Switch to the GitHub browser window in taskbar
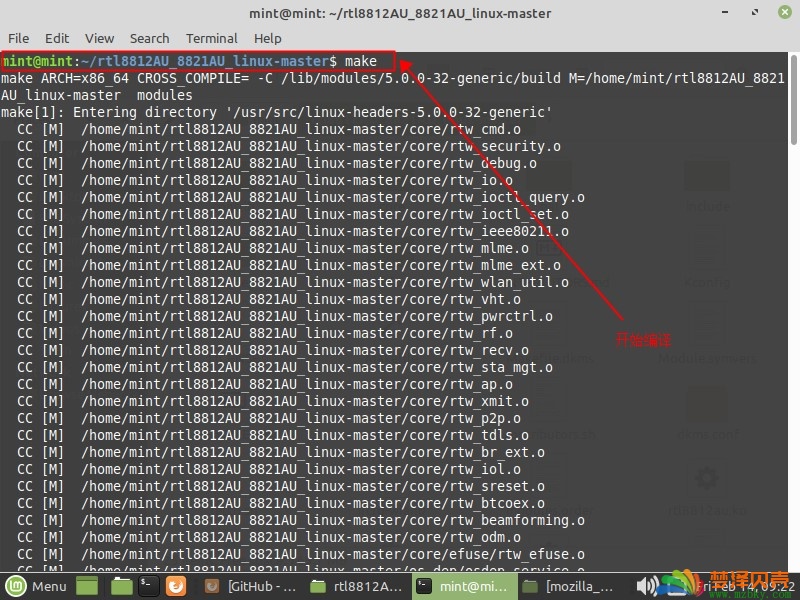 point(250,586)
